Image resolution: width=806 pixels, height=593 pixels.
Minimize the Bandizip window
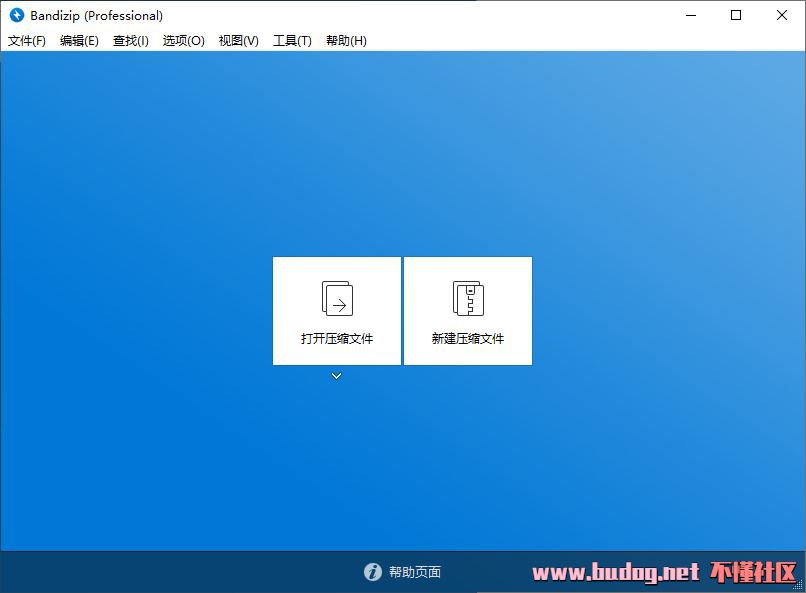pos(691,15)
